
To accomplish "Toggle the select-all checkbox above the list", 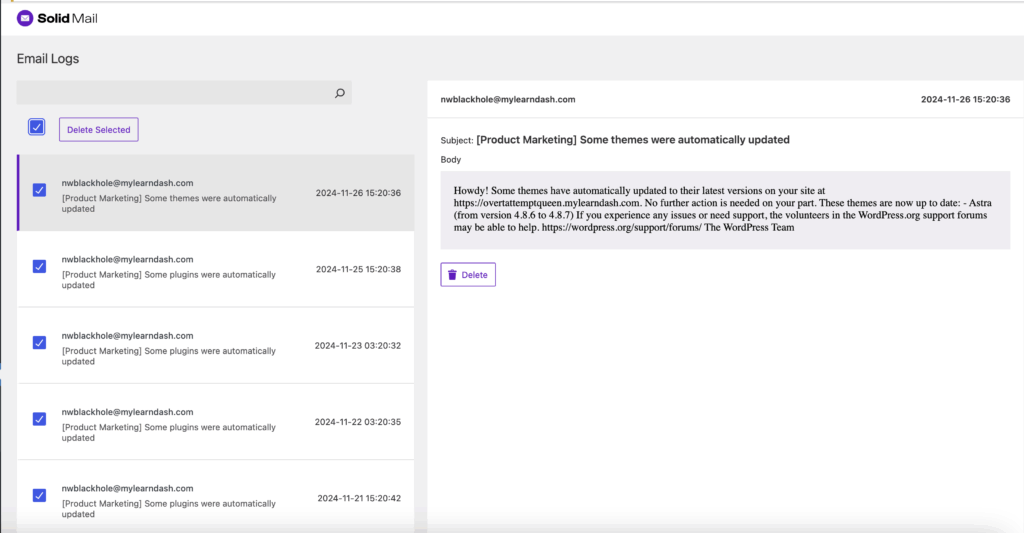I will click(37, 127).
